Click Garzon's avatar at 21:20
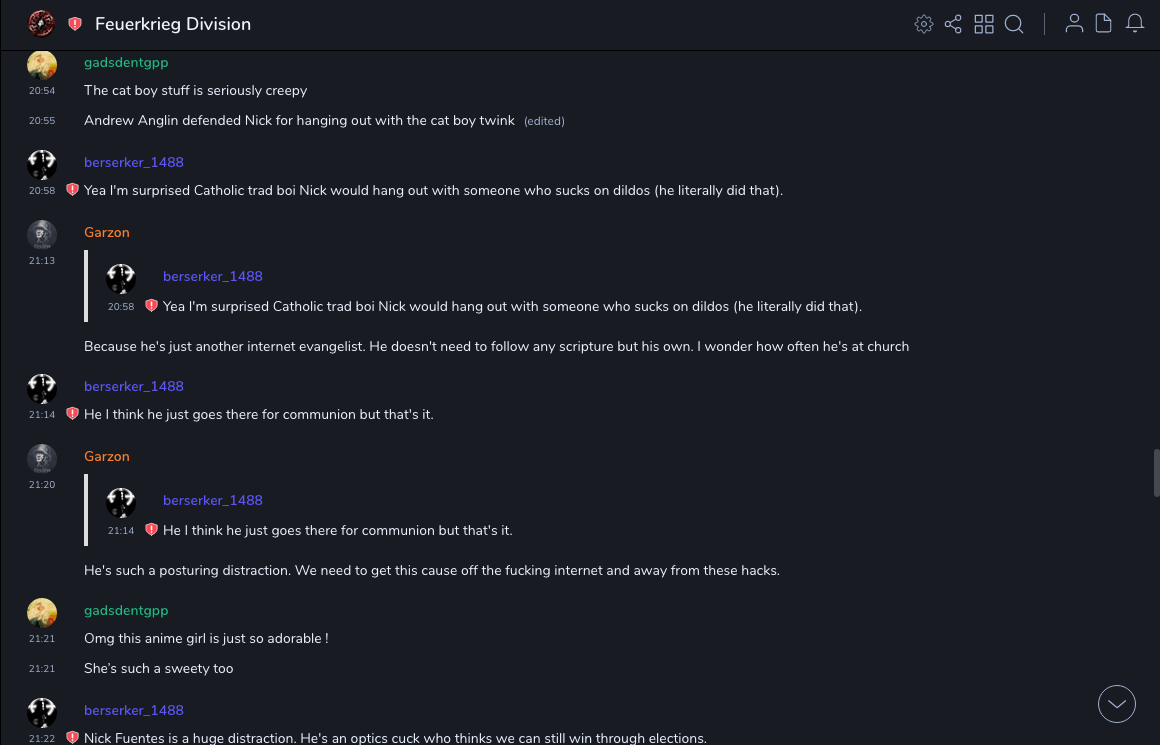 click(x=42, y=459)
